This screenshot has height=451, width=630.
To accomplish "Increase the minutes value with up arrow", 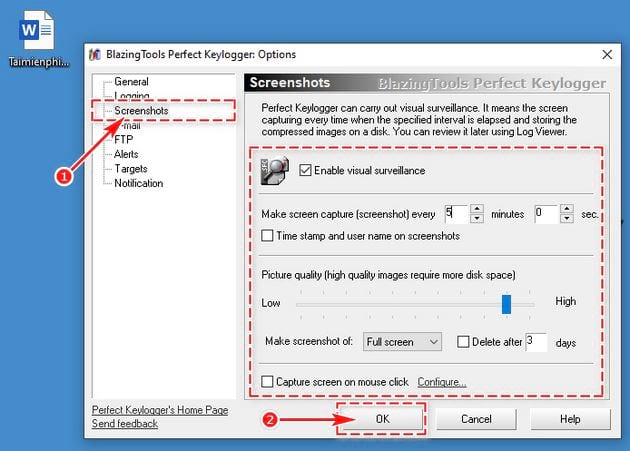I will [477, 209].
